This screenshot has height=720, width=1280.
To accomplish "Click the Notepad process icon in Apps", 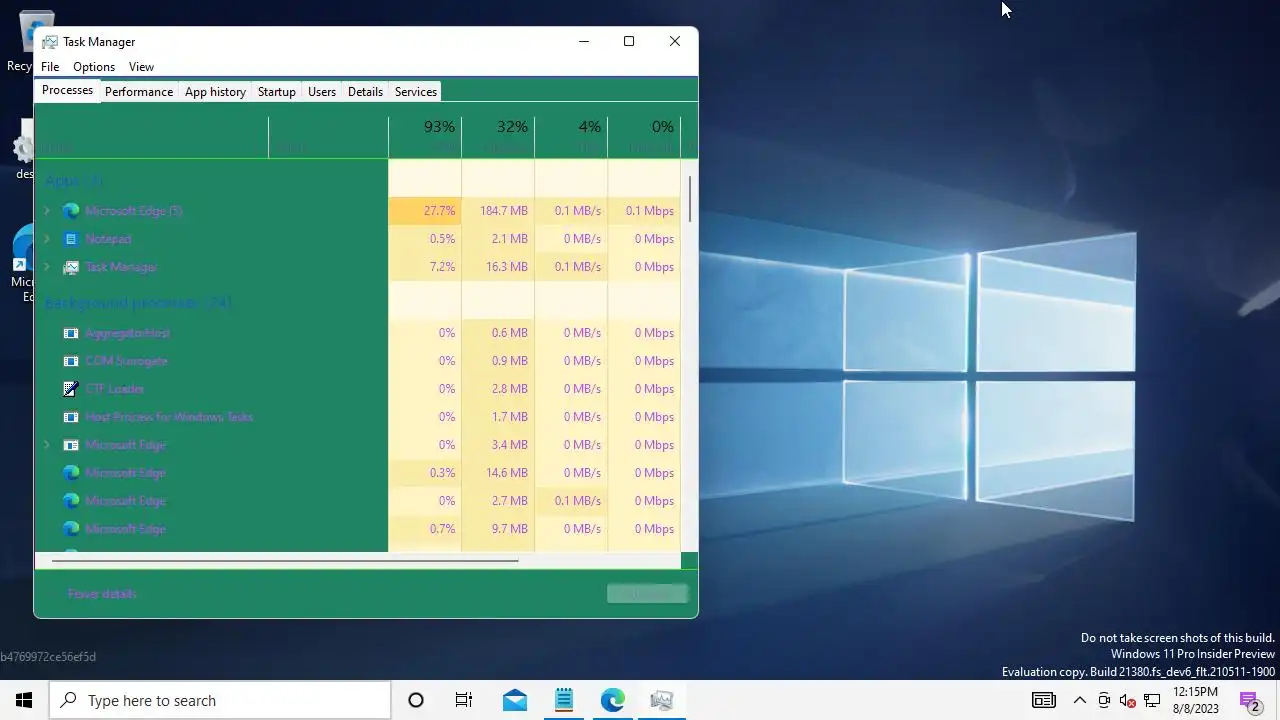I will coord(71,239).
